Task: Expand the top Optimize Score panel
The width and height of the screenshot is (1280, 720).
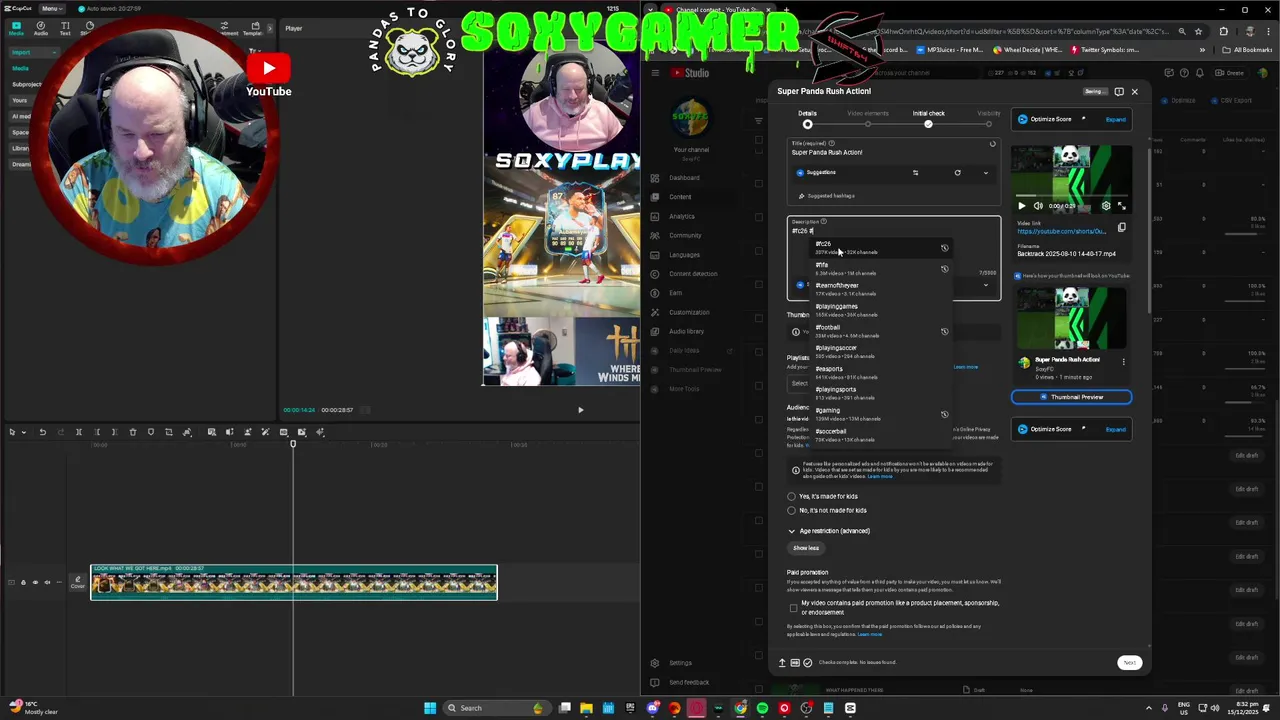Action: pos(1115,119)
